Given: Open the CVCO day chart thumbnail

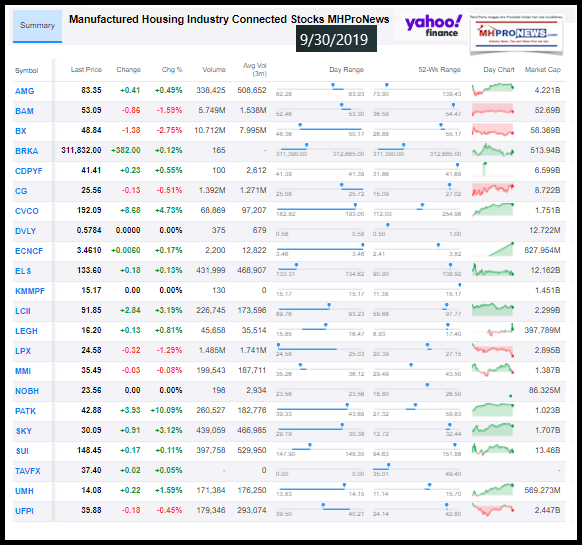Looking at the screenshot, I should (493, 210).
